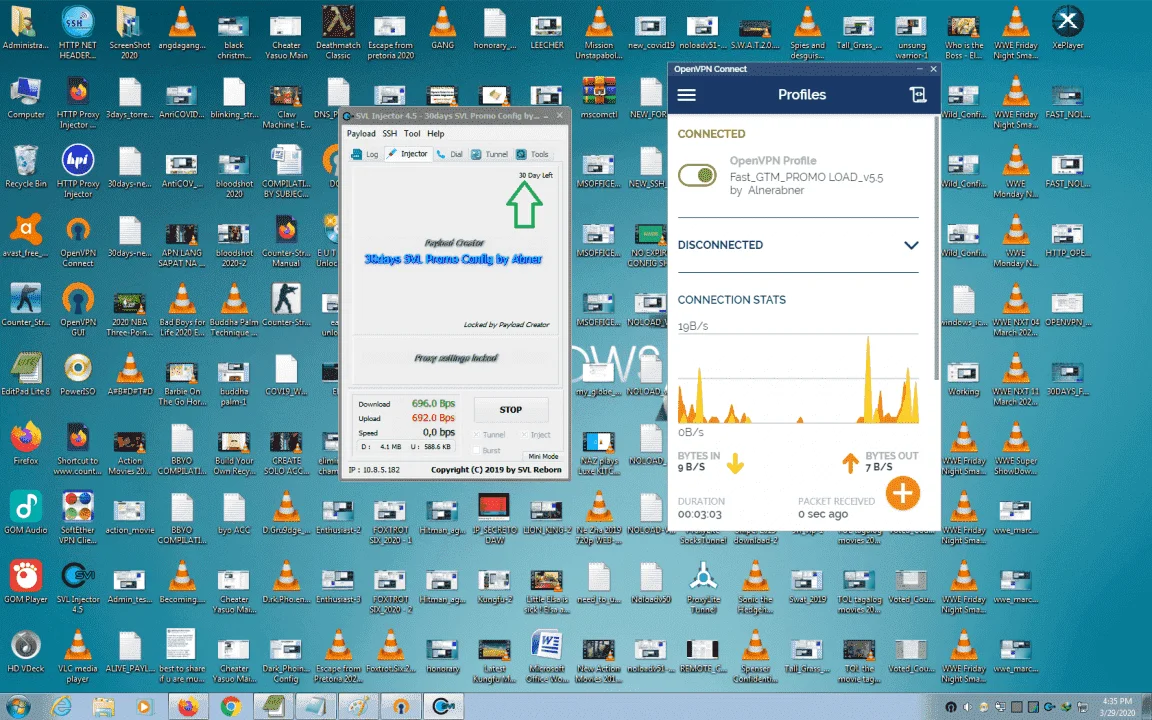Switch to the Tools tab in SVL Injector
Screen dimensions: 1152x720
point(532,154)
